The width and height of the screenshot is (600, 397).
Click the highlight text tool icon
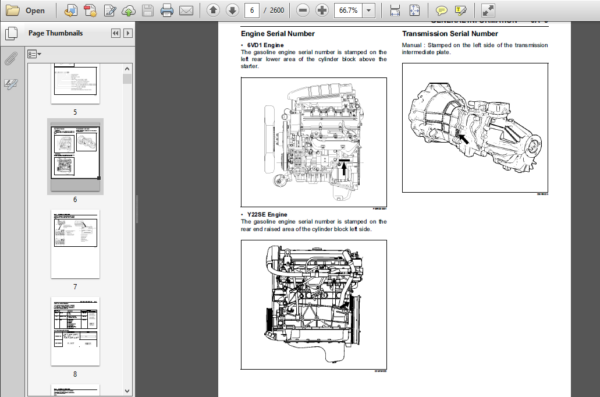(460, 10)
